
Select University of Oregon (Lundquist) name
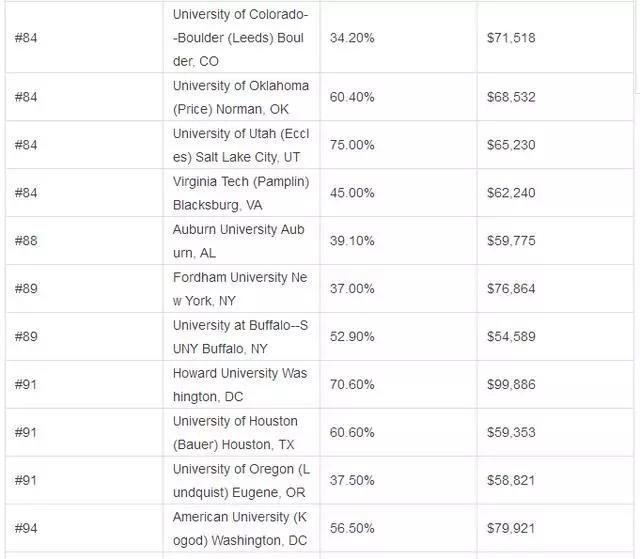coord(241,481)
